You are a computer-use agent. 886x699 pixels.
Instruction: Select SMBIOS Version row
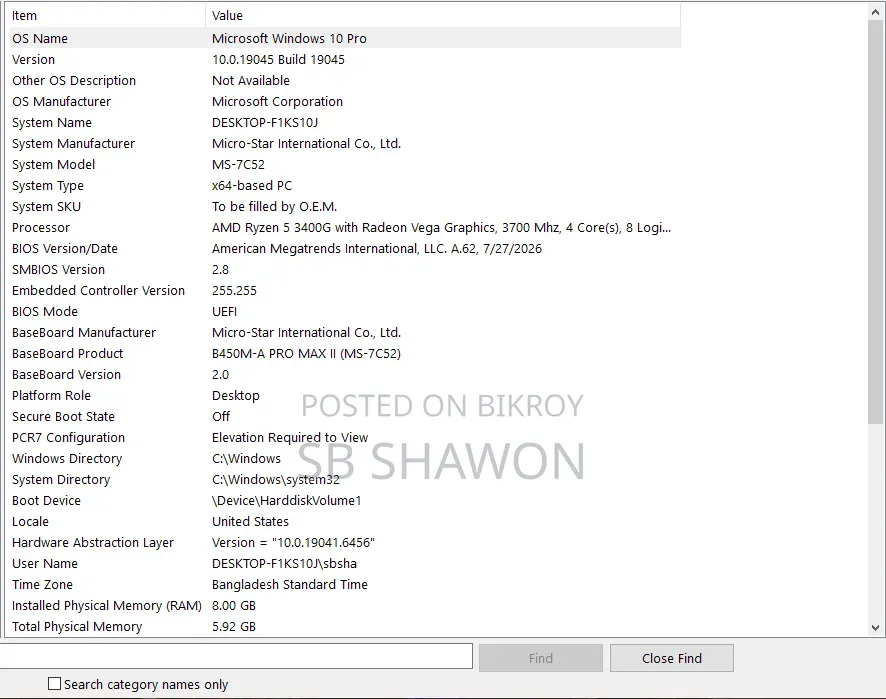(345, 270)
